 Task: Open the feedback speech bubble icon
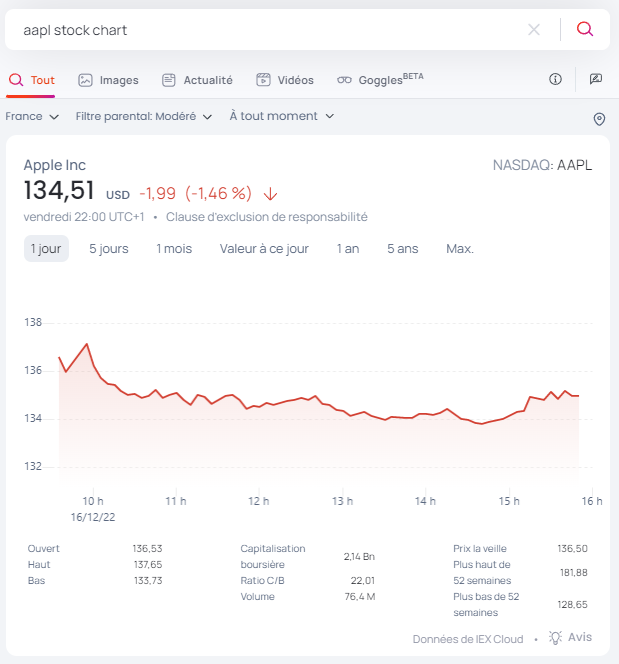point(596,79)
